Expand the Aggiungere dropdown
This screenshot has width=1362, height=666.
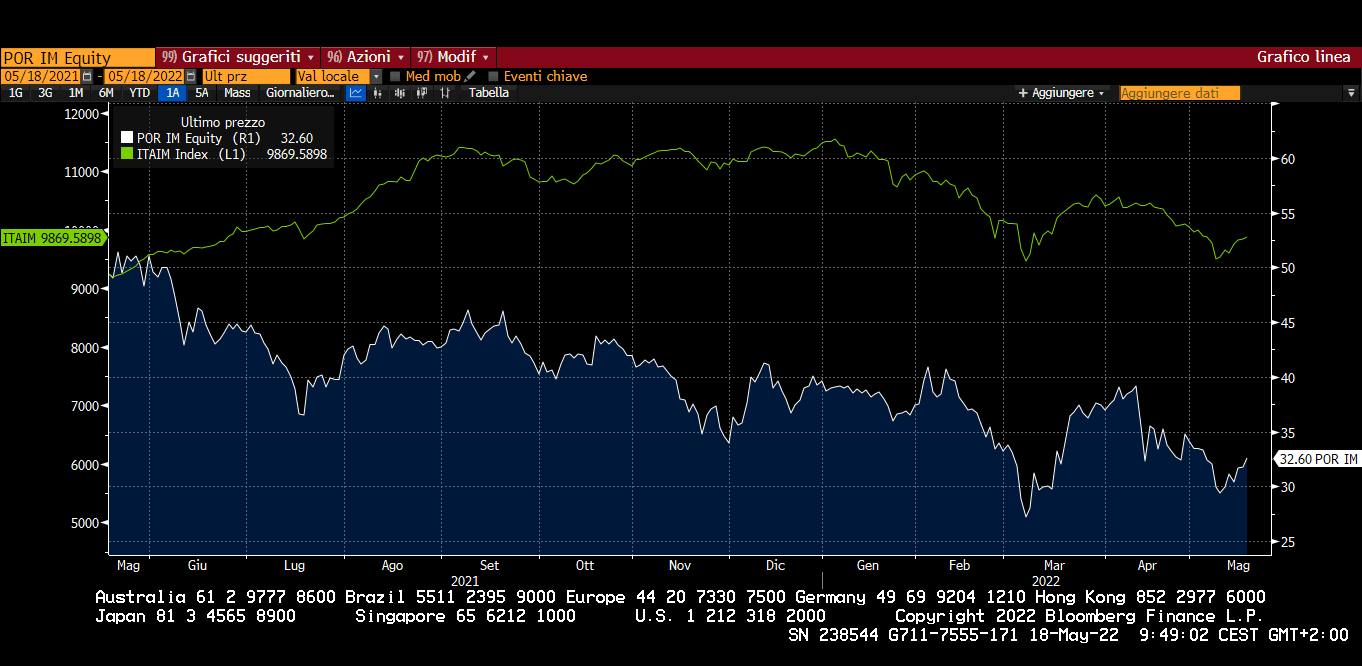[1061, 93]
